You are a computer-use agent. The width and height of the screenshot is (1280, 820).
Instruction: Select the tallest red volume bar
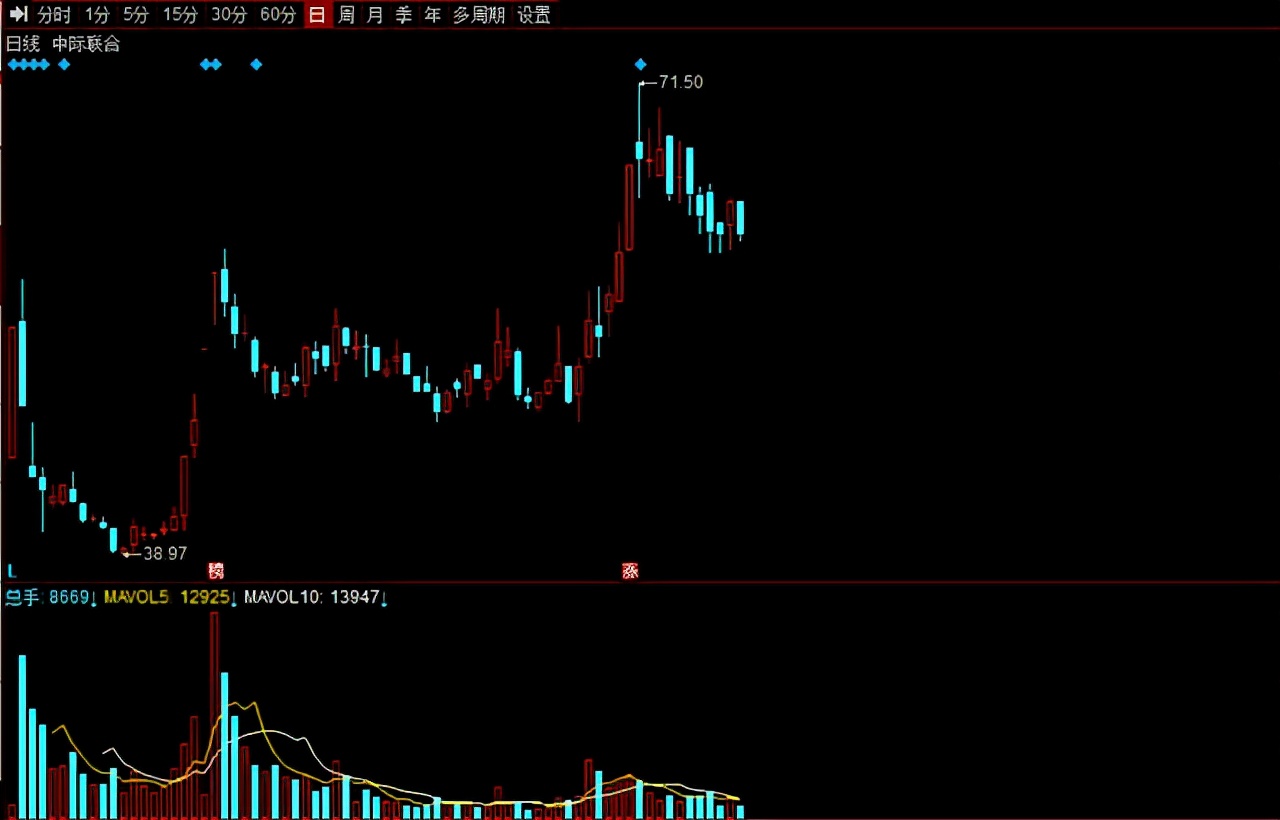point(214,716)
